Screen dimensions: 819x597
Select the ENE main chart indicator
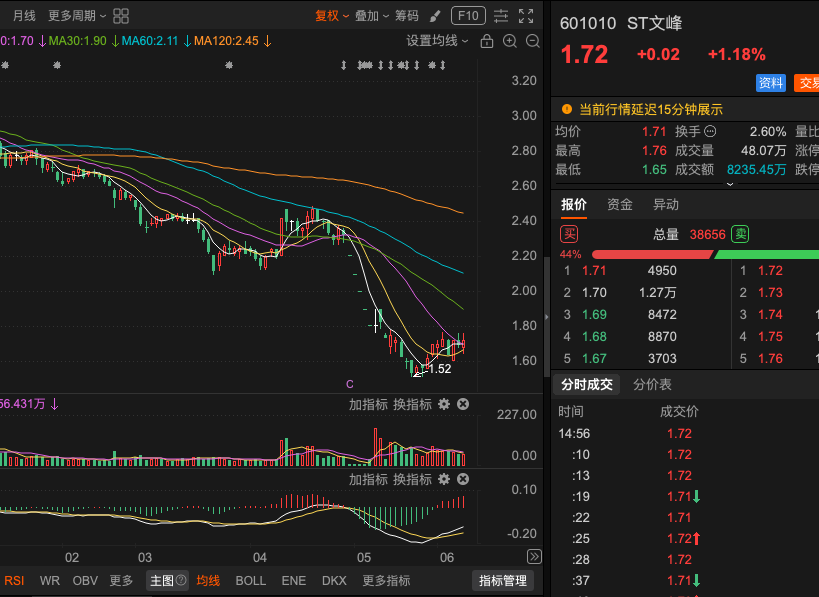coord(294,581)
